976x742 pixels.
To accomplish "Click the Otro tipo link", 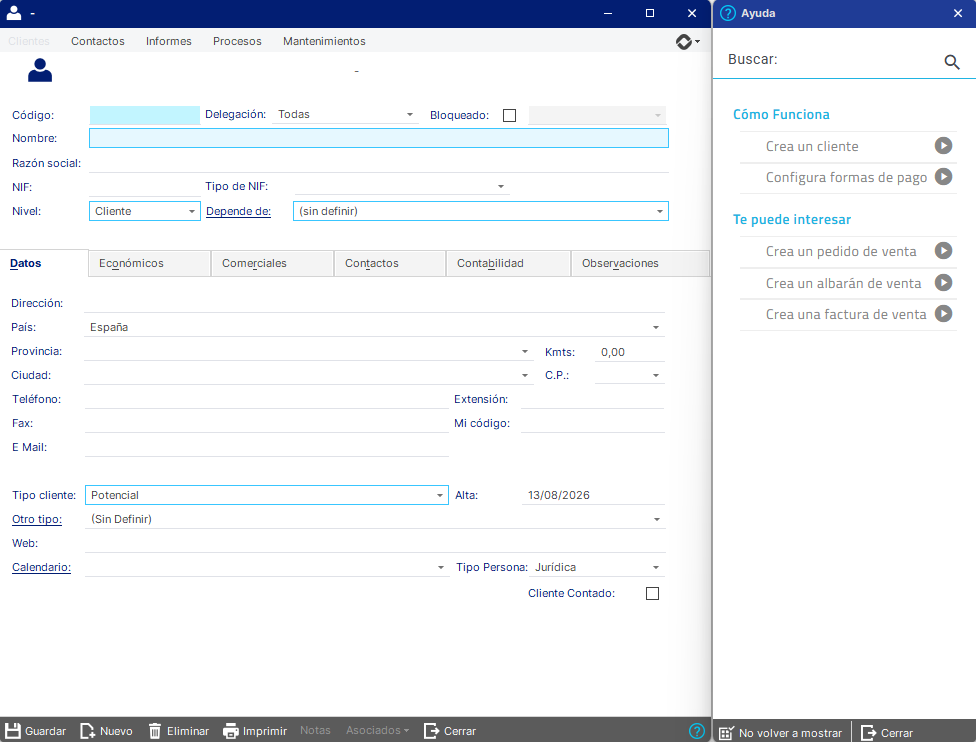I will (37, 520).
